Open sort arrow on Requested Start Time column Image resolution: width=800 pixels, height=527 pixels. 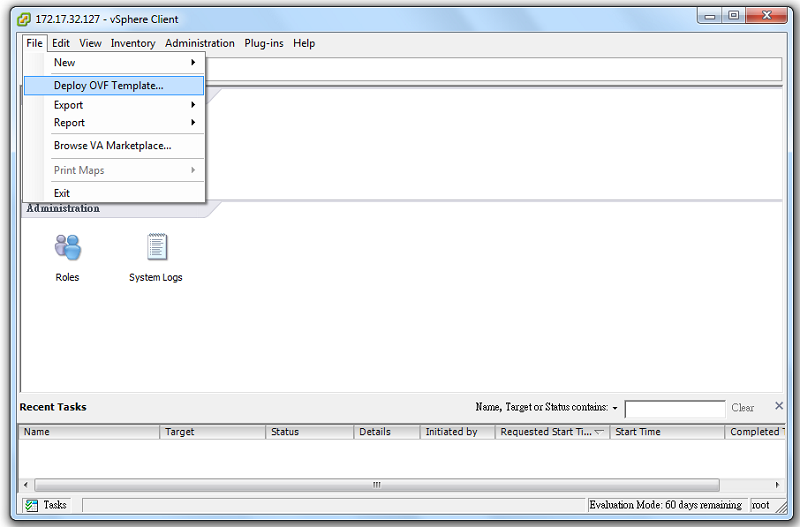click(599, 432)
